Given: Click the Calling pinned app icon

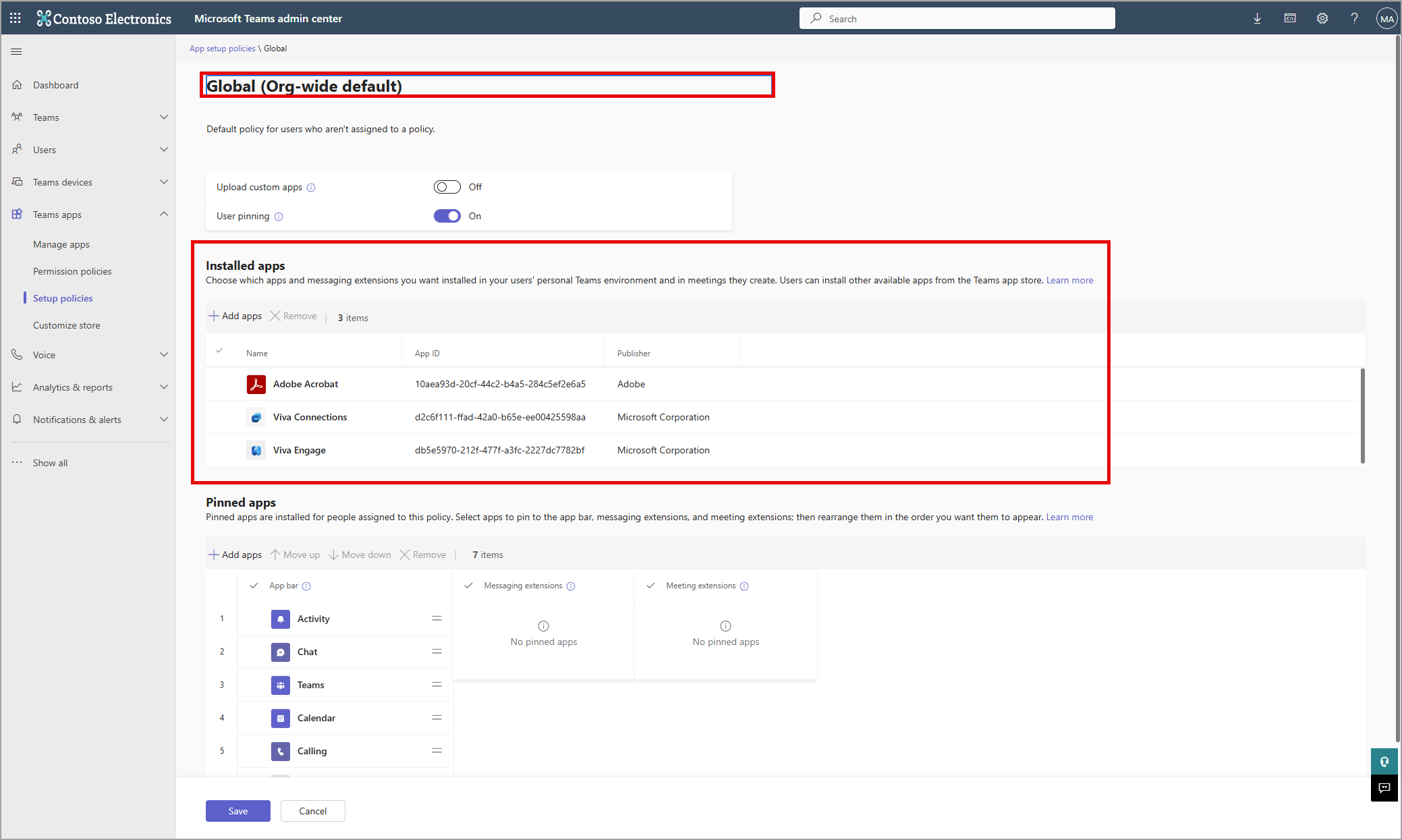Looking at the screenshot, I should coord(281,751).
